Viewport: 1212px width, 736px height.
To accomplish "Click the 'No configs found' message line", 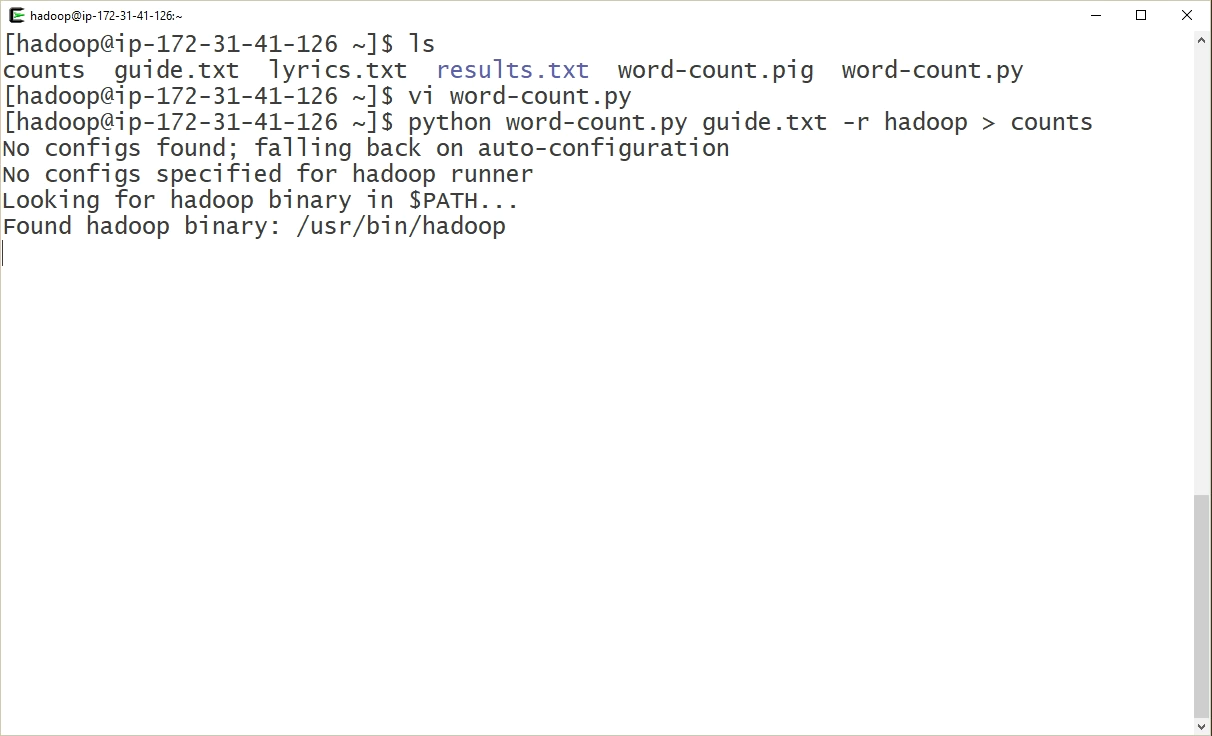I will [x=366, y=148].
